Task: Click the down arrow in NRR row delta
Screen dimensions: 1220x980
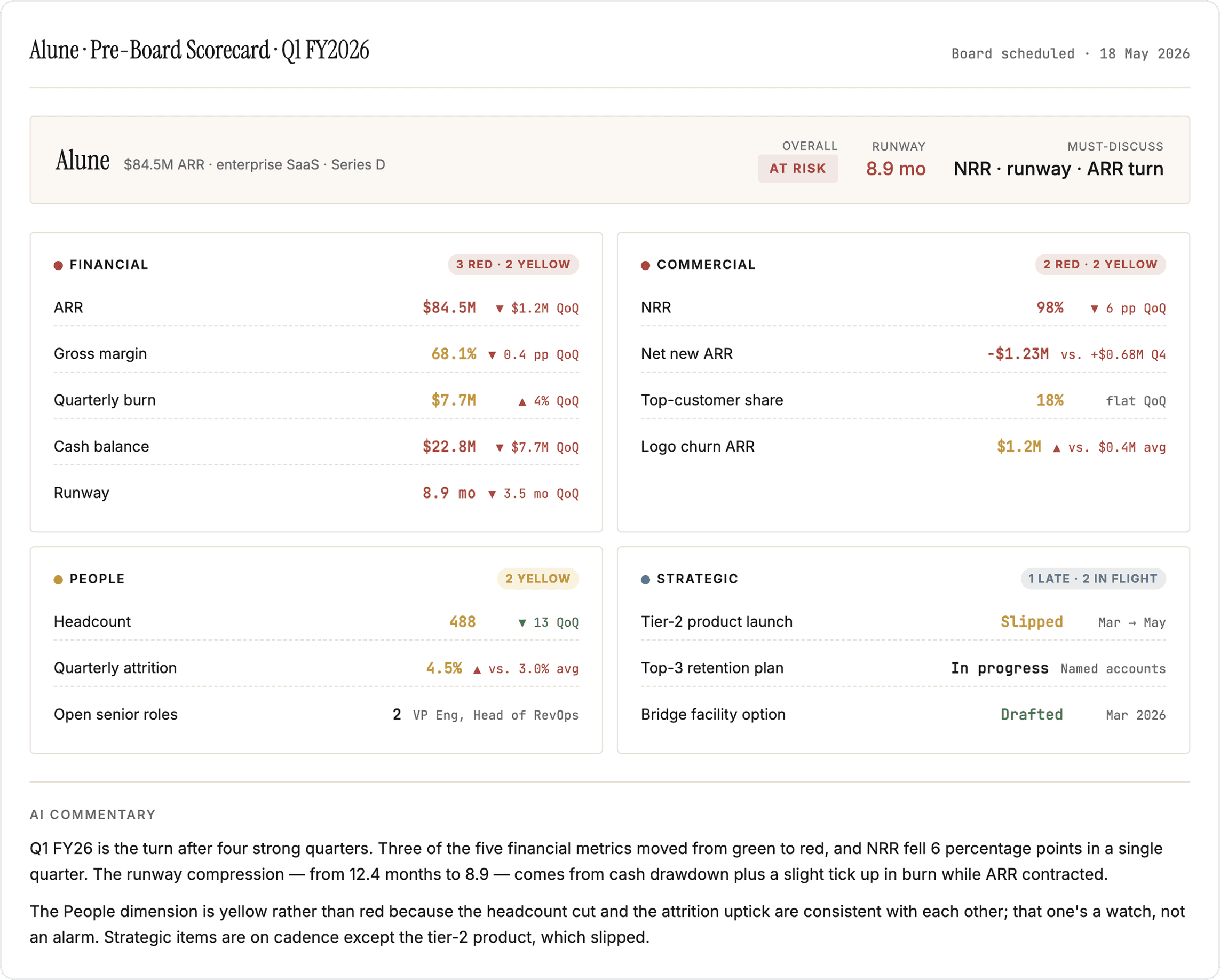Action: coord(1095,309)
